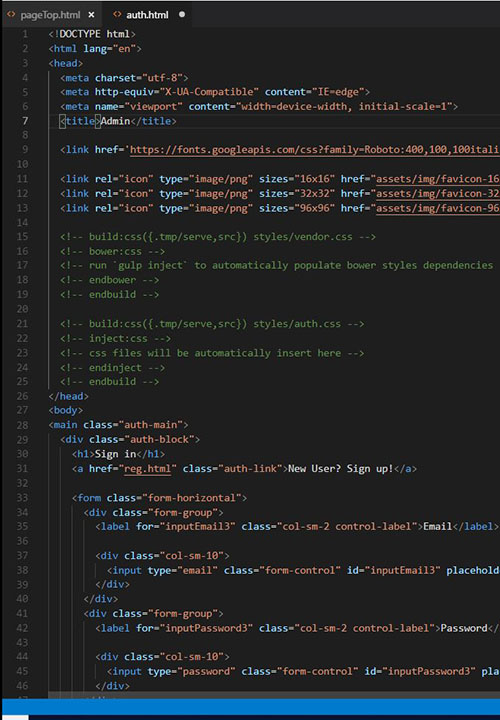Close the pageTop.html tab

[x=91, y=15]
